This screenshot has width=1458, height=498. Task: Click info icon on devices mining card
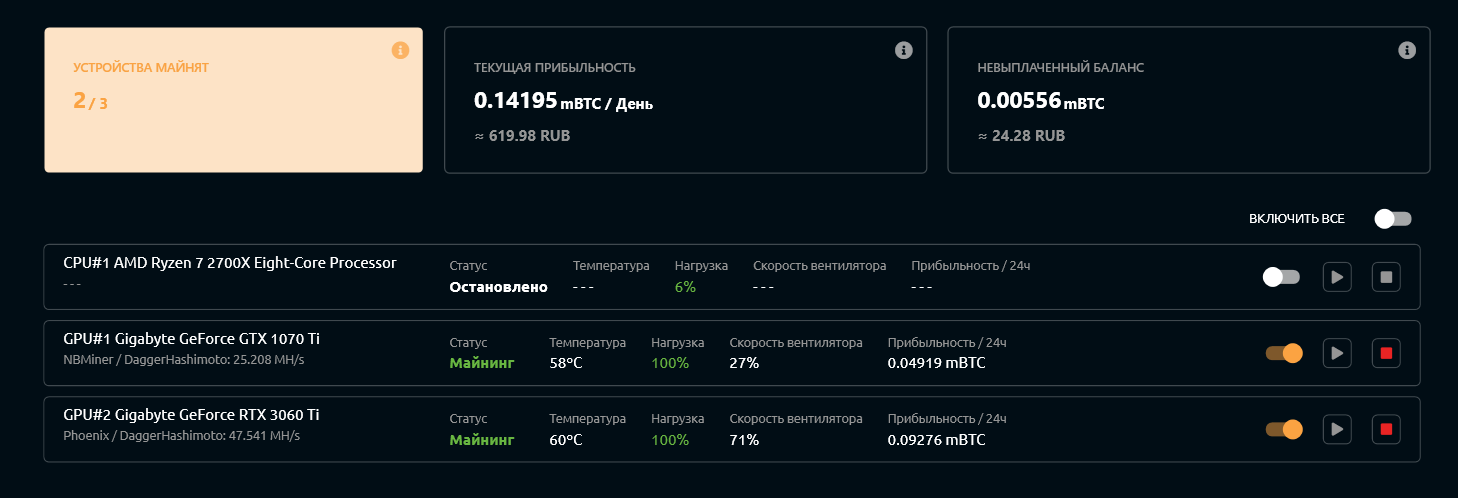pos(400,50)
